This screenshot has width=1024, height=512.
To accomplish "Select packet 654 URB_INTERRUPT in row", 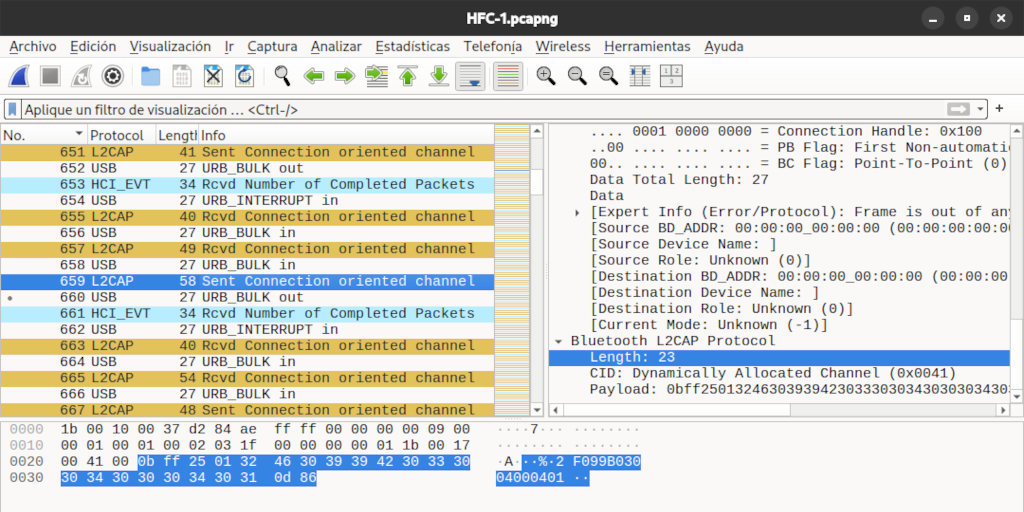I will click(x=248, y=200).
